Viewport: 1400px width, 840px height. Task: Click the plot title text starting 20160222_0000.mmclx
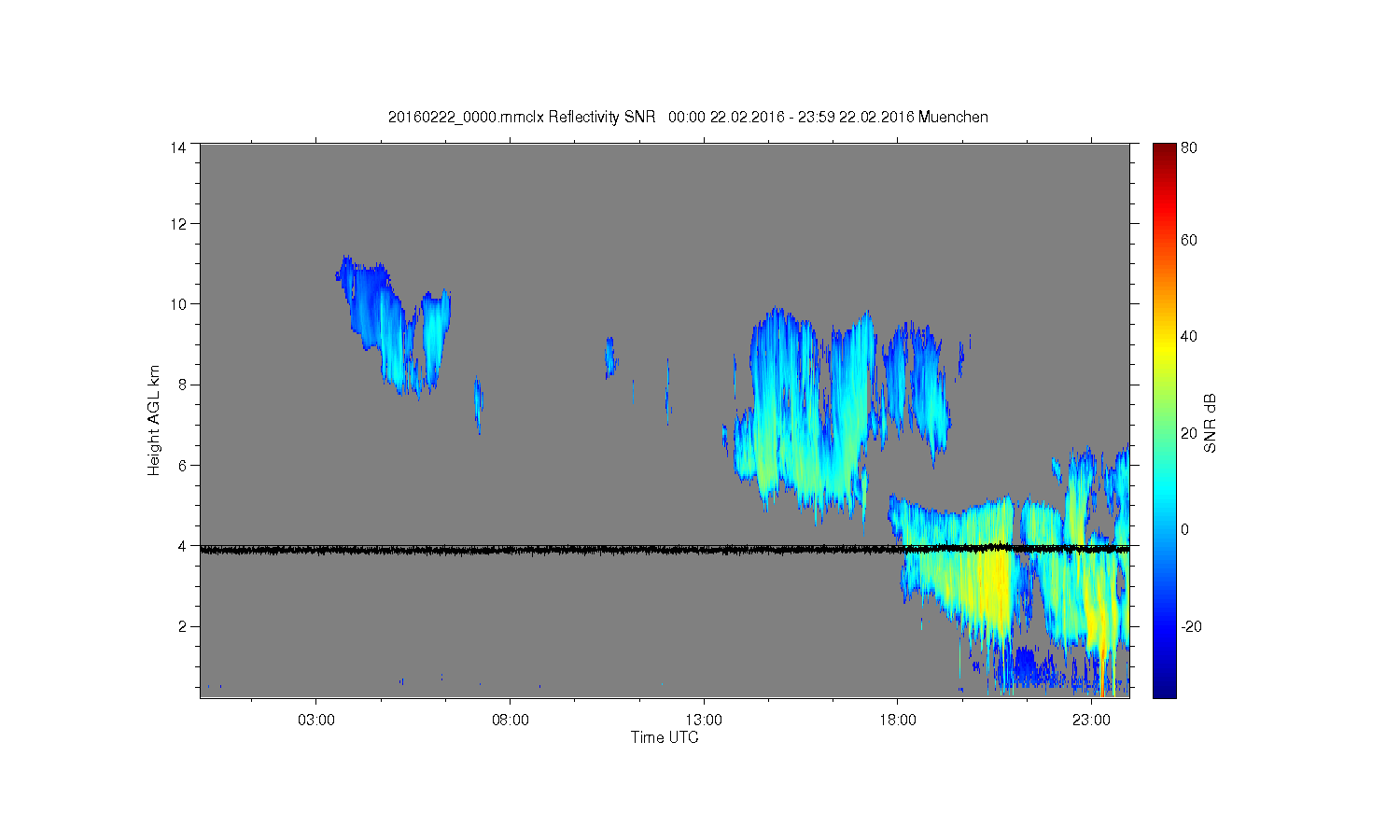[688, 117]
